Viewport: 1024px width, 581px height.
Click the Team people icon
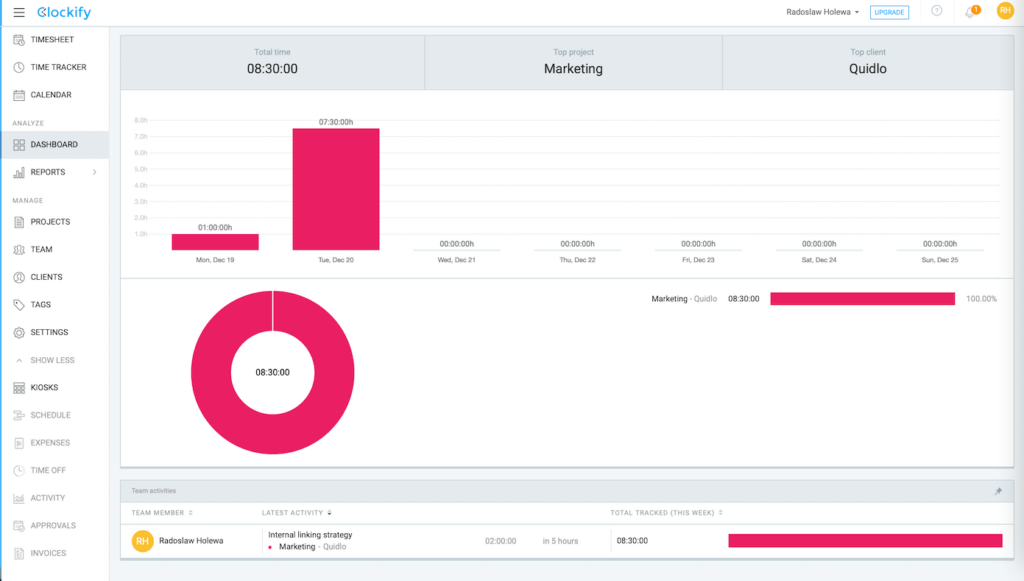tap(19, 249)
